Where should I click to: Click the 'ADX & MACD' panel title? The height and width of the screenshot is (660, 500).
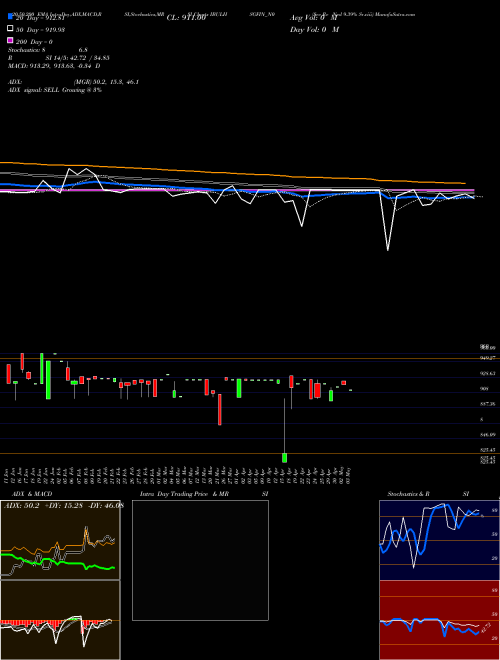click(32, 494)
